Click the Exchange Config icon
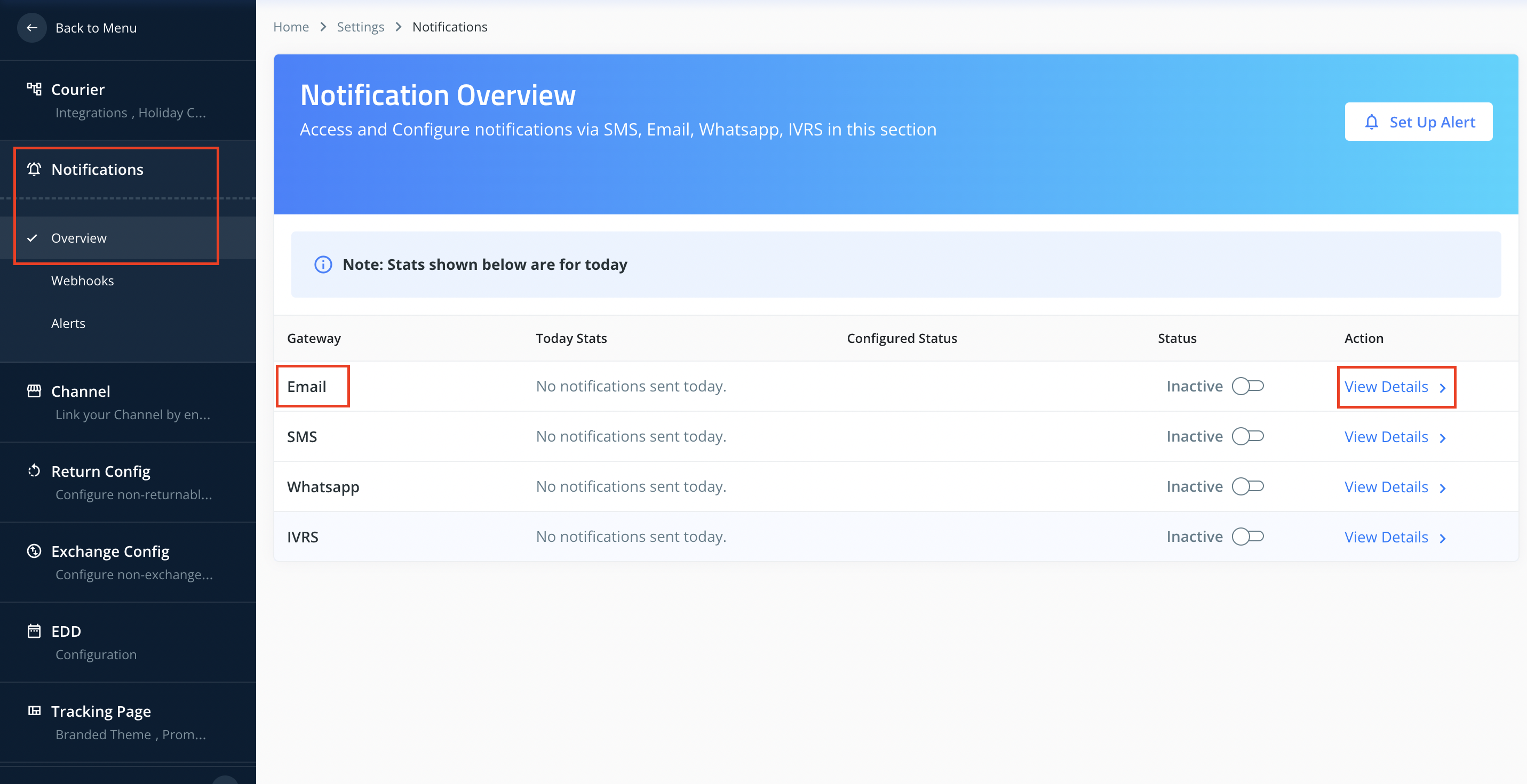The width and height of the screenshot is (1527, 784). coord(34,551)
